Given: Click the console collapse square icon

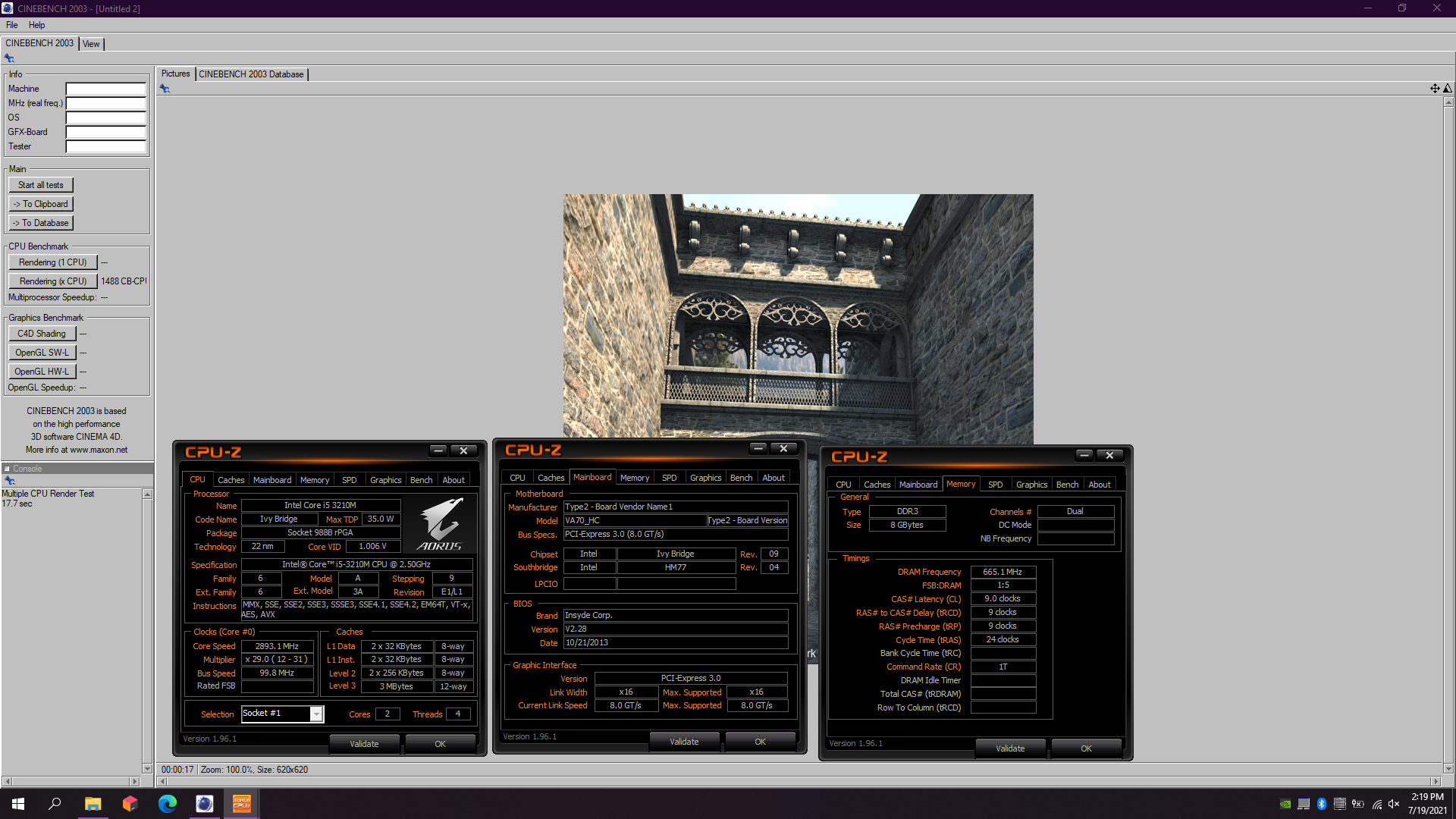Looking at the screenshot, I should pos(7,469).
